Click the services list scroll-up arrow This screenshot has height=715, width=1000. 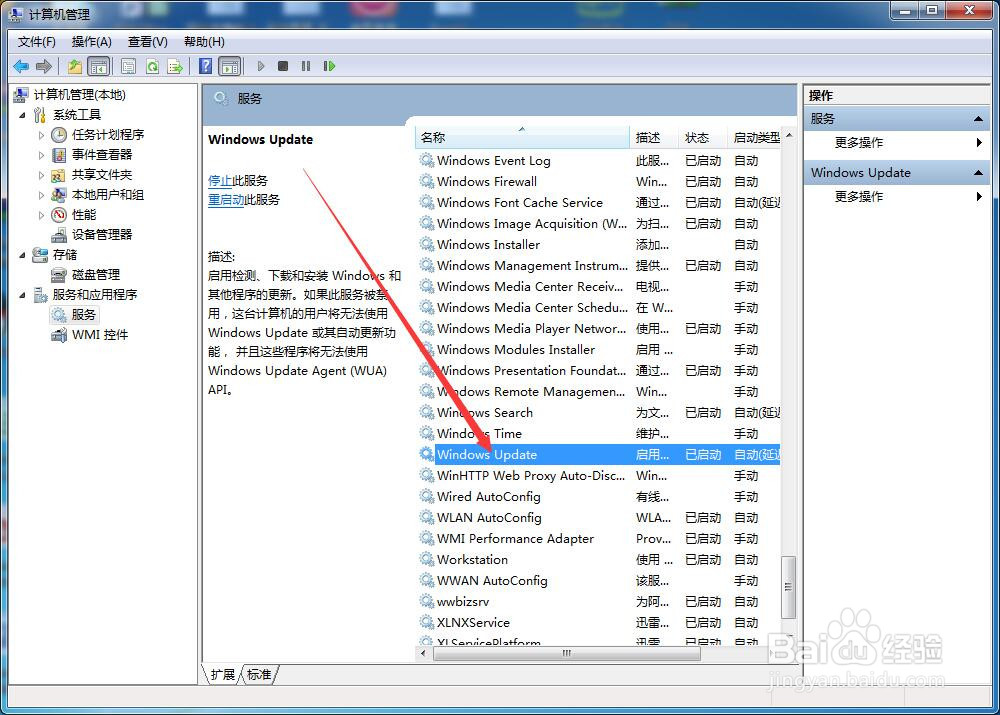point(789,135)
